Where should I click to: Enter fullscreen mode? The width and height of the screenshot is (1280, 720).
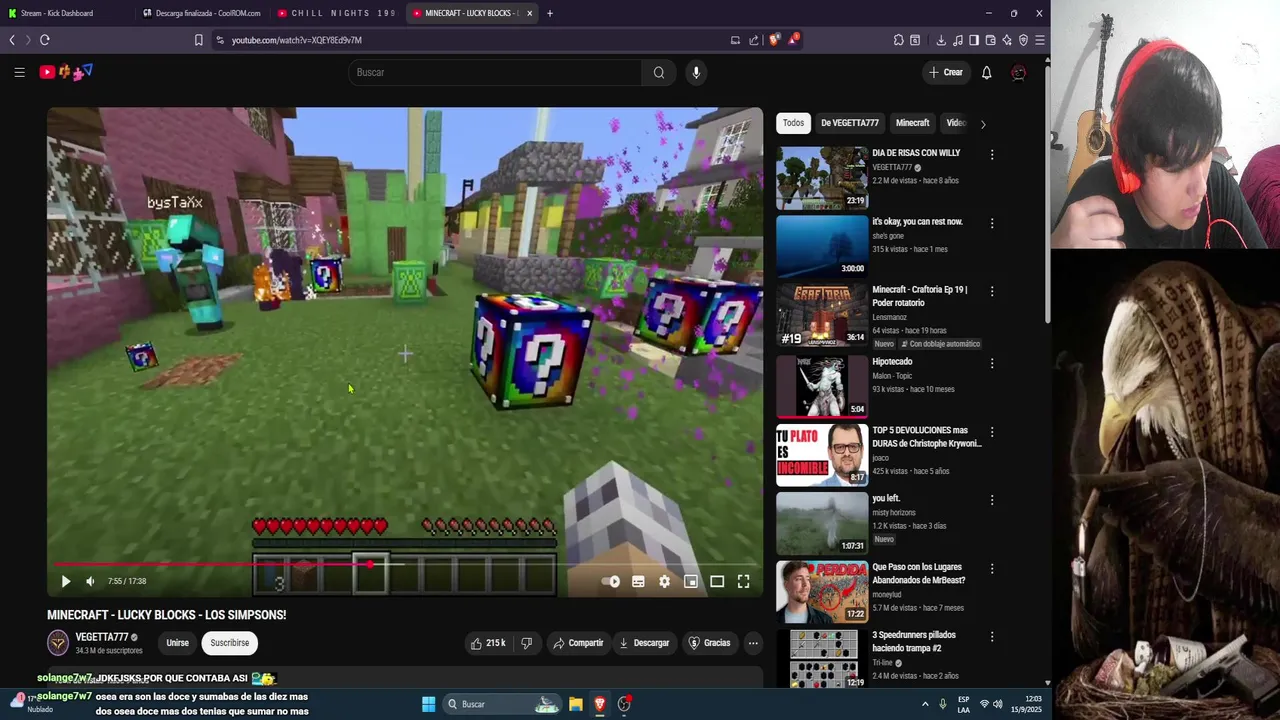743,581
